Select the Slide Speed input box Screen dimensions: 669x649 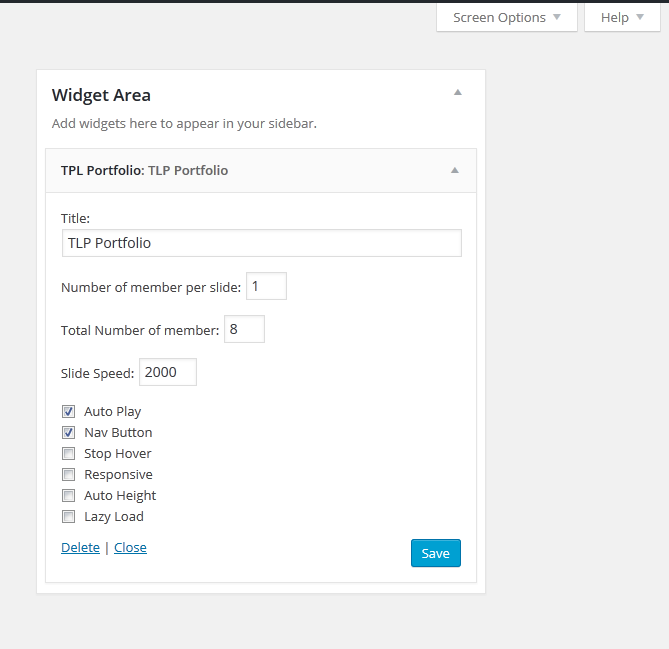point(168,372)
